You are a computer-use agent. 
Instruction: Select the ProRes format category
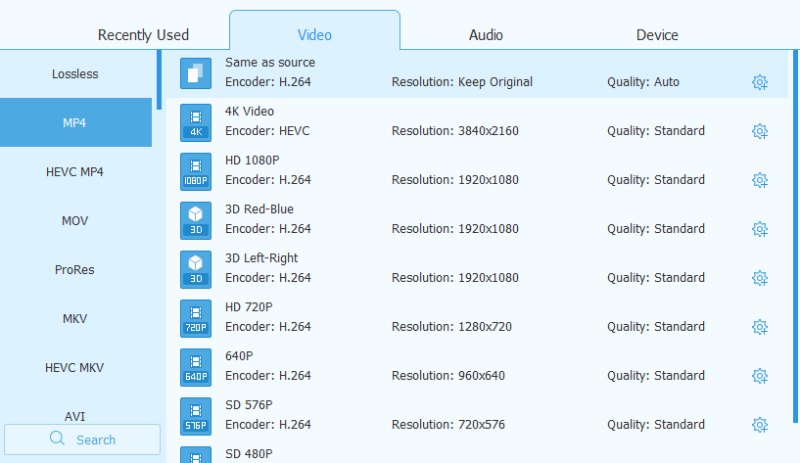76,270
